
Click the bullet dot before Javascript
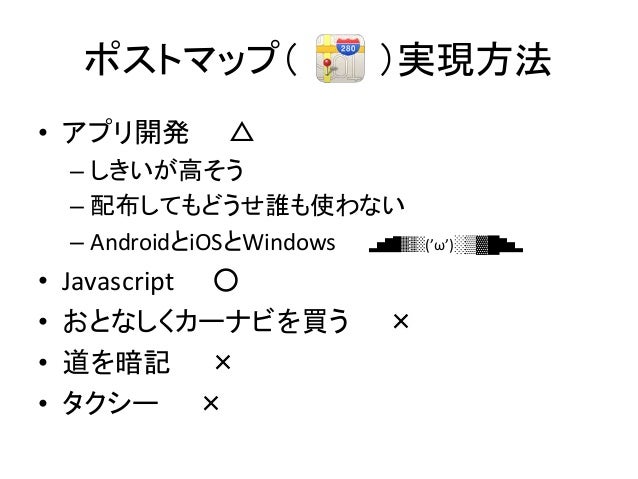click(43, 281)
